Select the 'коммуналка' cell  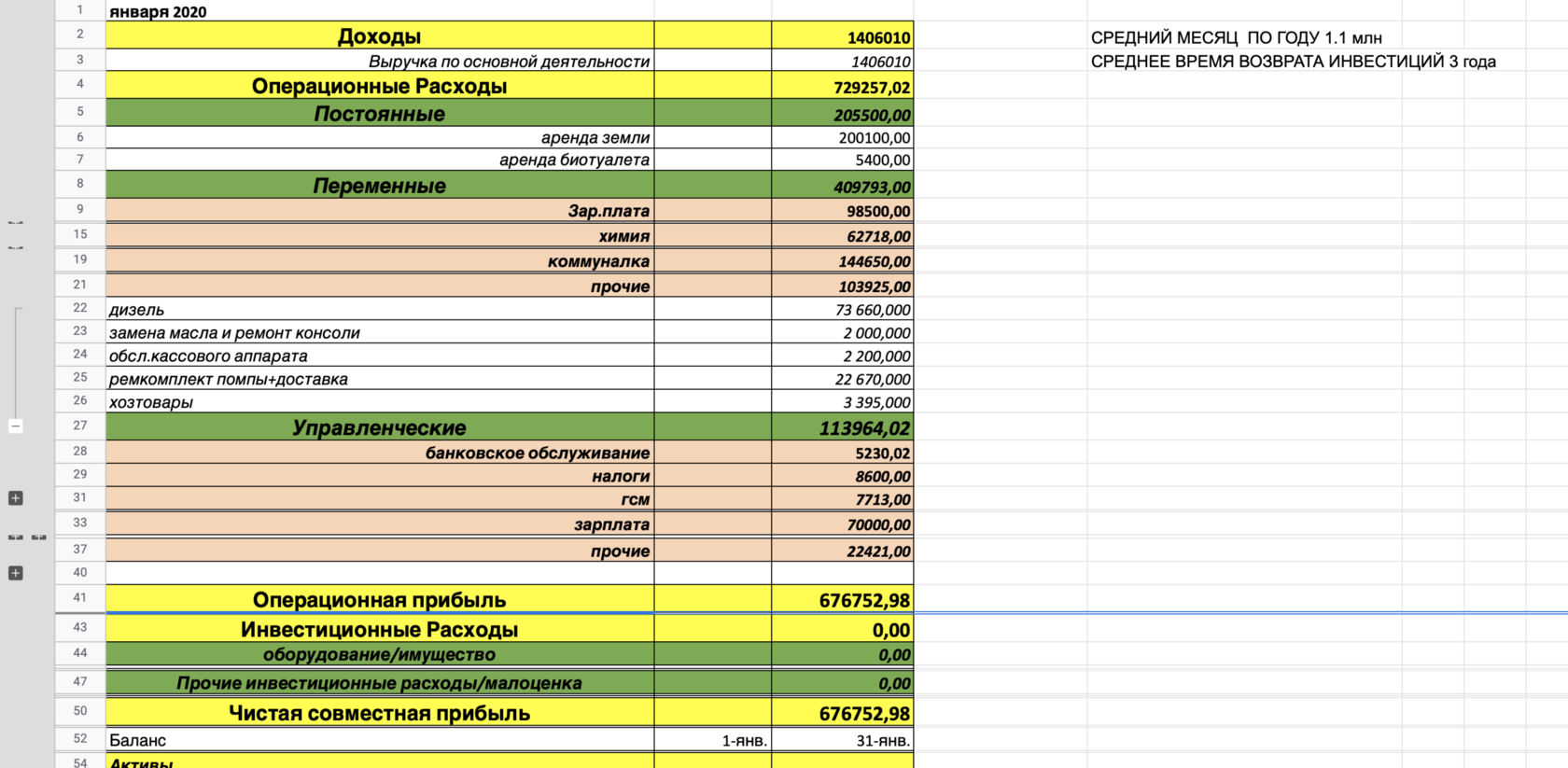click(380, 260)
